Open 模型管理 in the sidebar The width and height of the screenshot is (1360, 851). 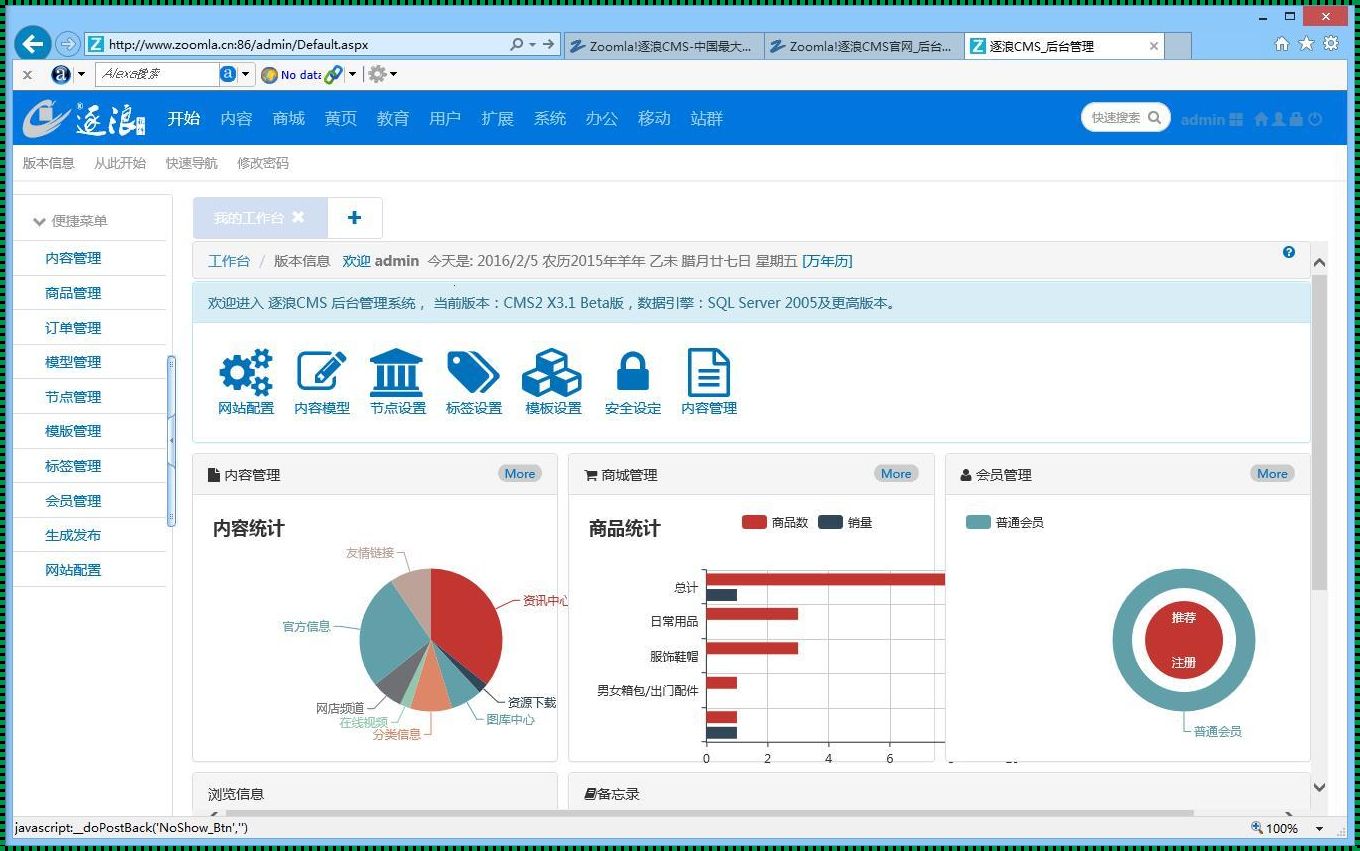pos(73,362)
